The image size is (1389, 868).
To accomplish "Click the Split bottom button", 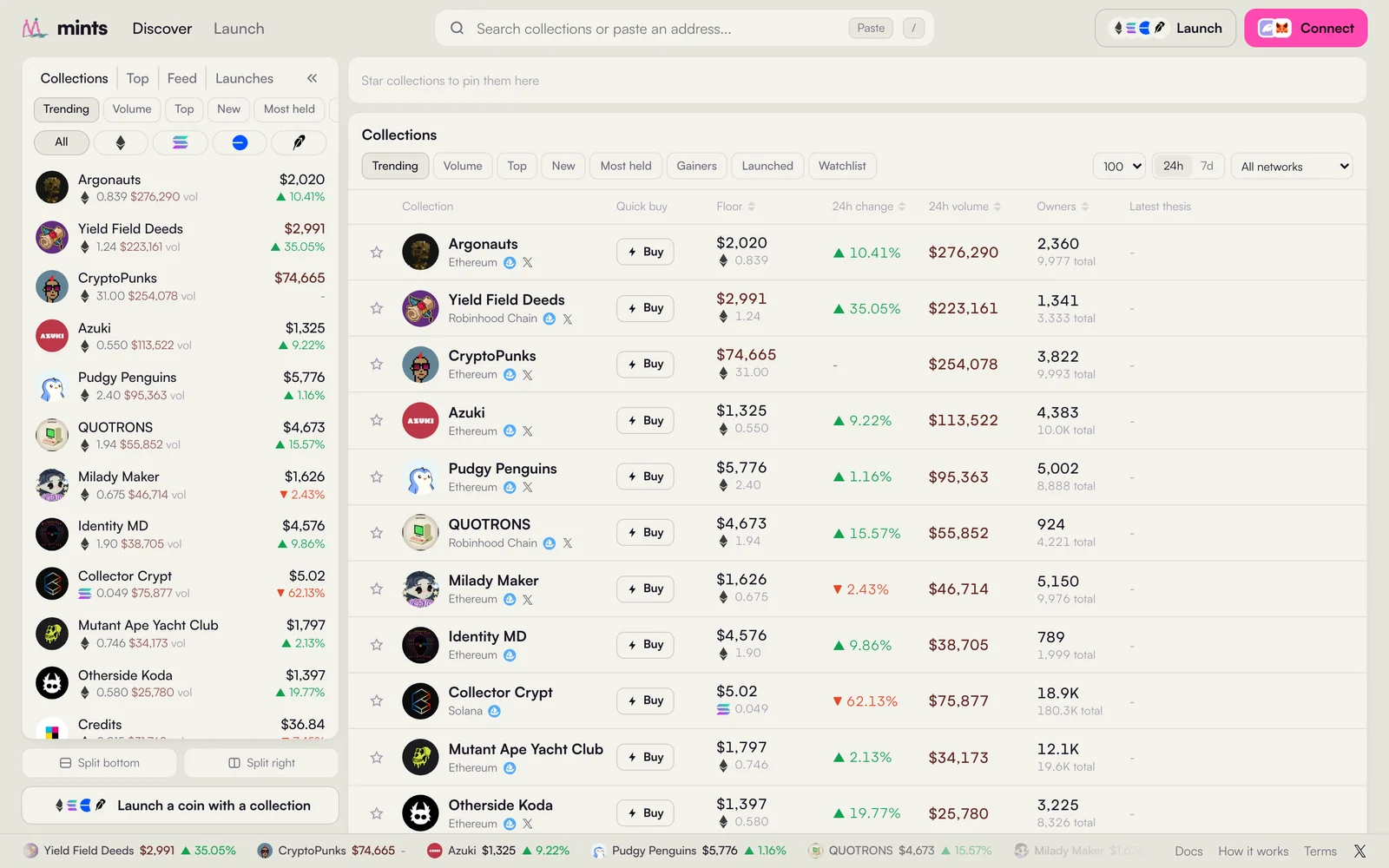I will tap(99, 763).
